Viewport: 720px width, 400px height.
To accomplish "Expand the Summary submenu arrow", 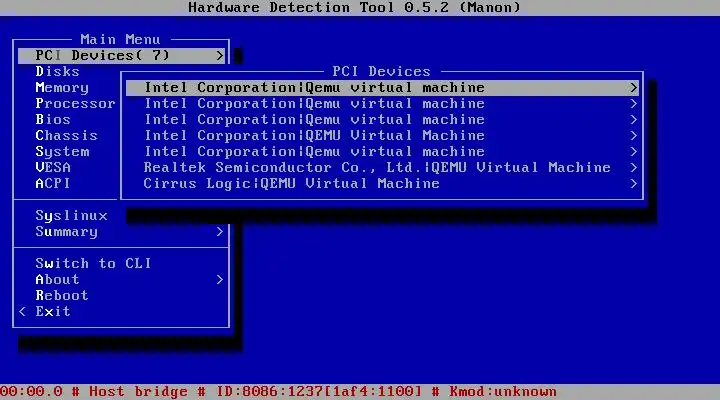I will coord(219,231).
